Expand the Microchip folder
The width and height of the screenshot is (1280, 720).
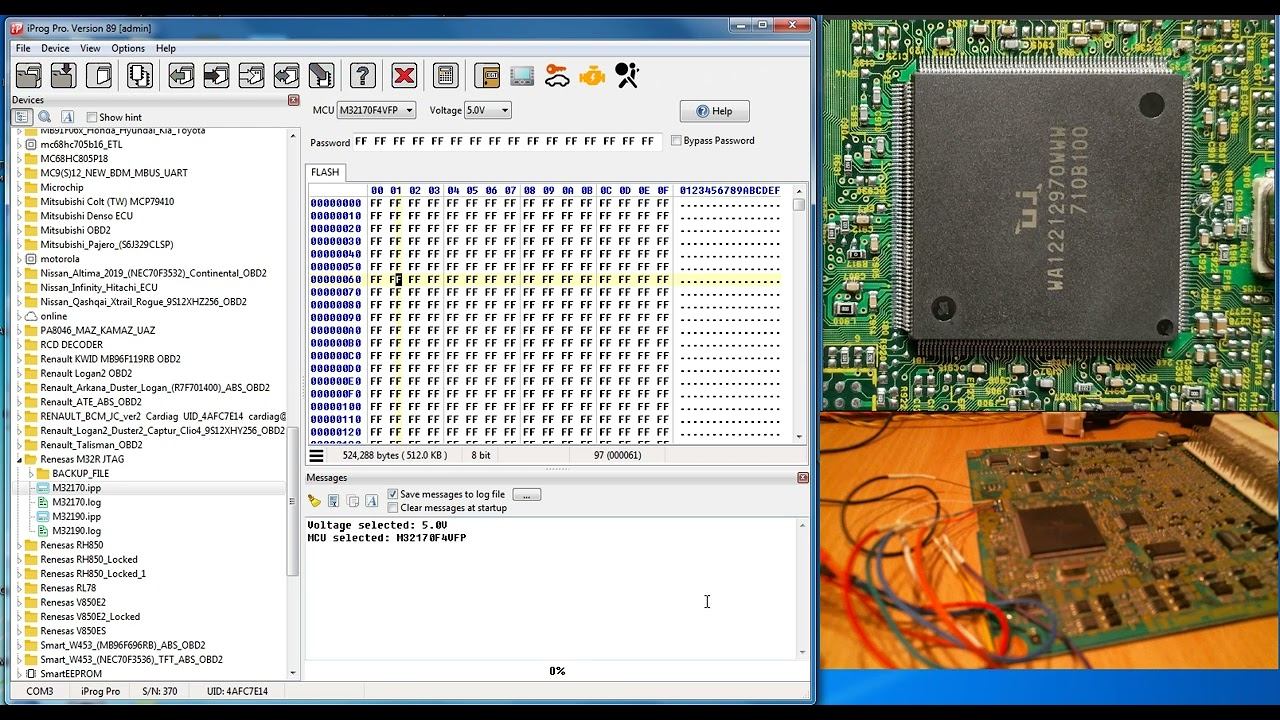19,187
